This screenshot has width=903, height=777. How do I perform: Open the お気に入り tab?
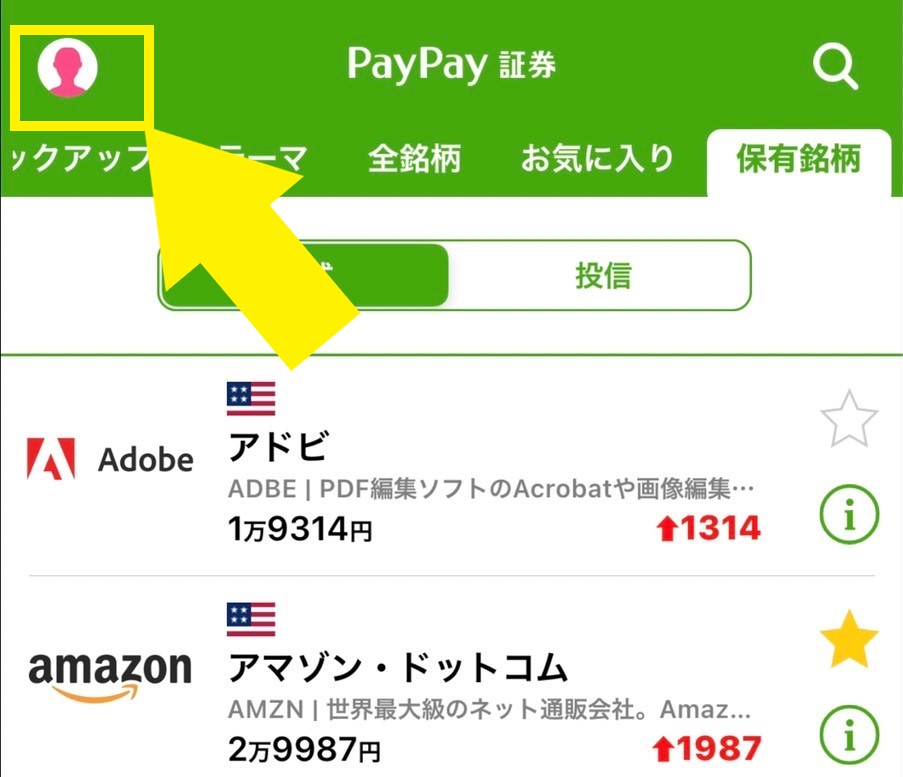597,158
